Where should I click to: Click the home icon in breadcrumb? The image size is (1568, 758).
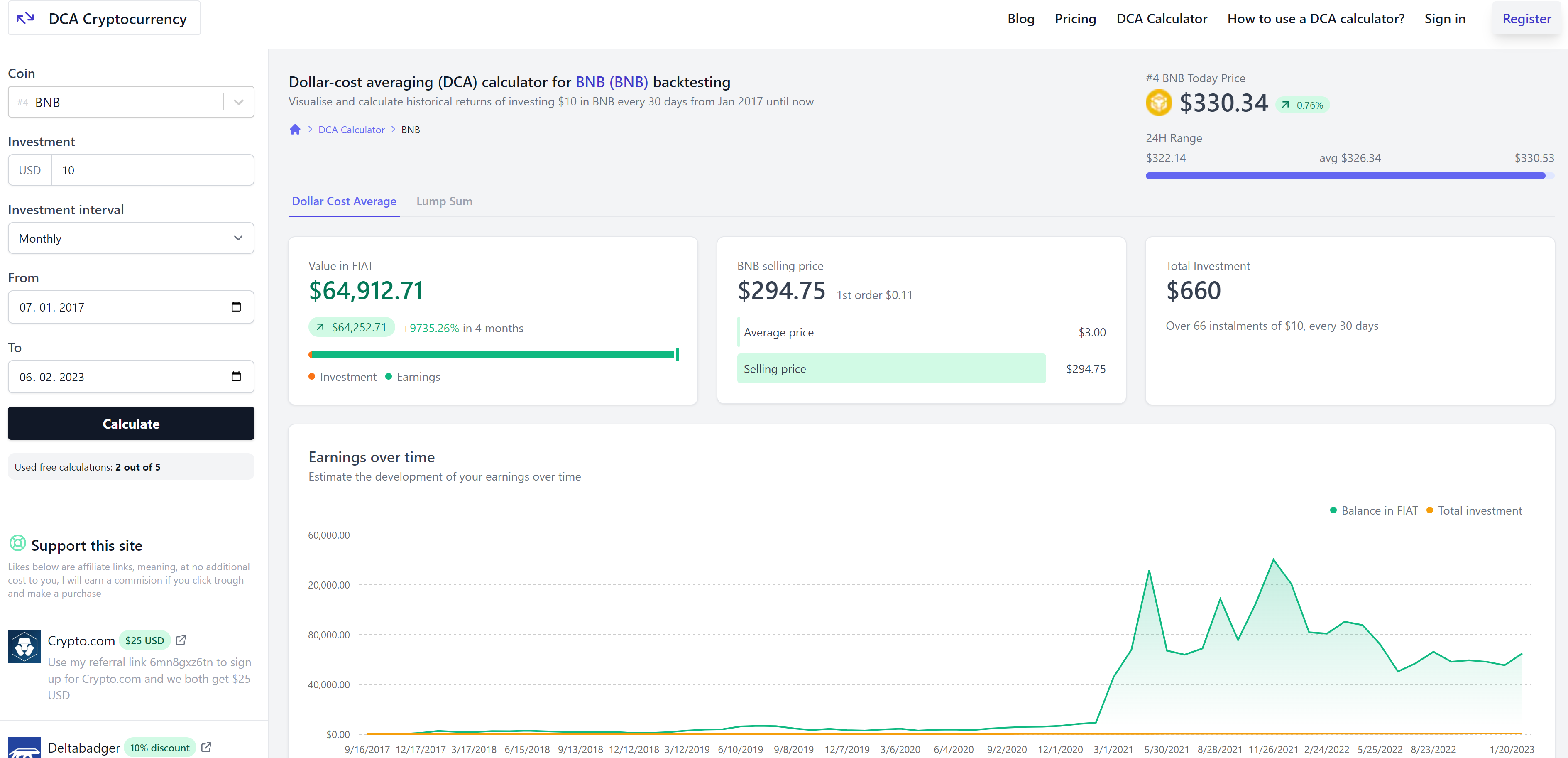295,130
